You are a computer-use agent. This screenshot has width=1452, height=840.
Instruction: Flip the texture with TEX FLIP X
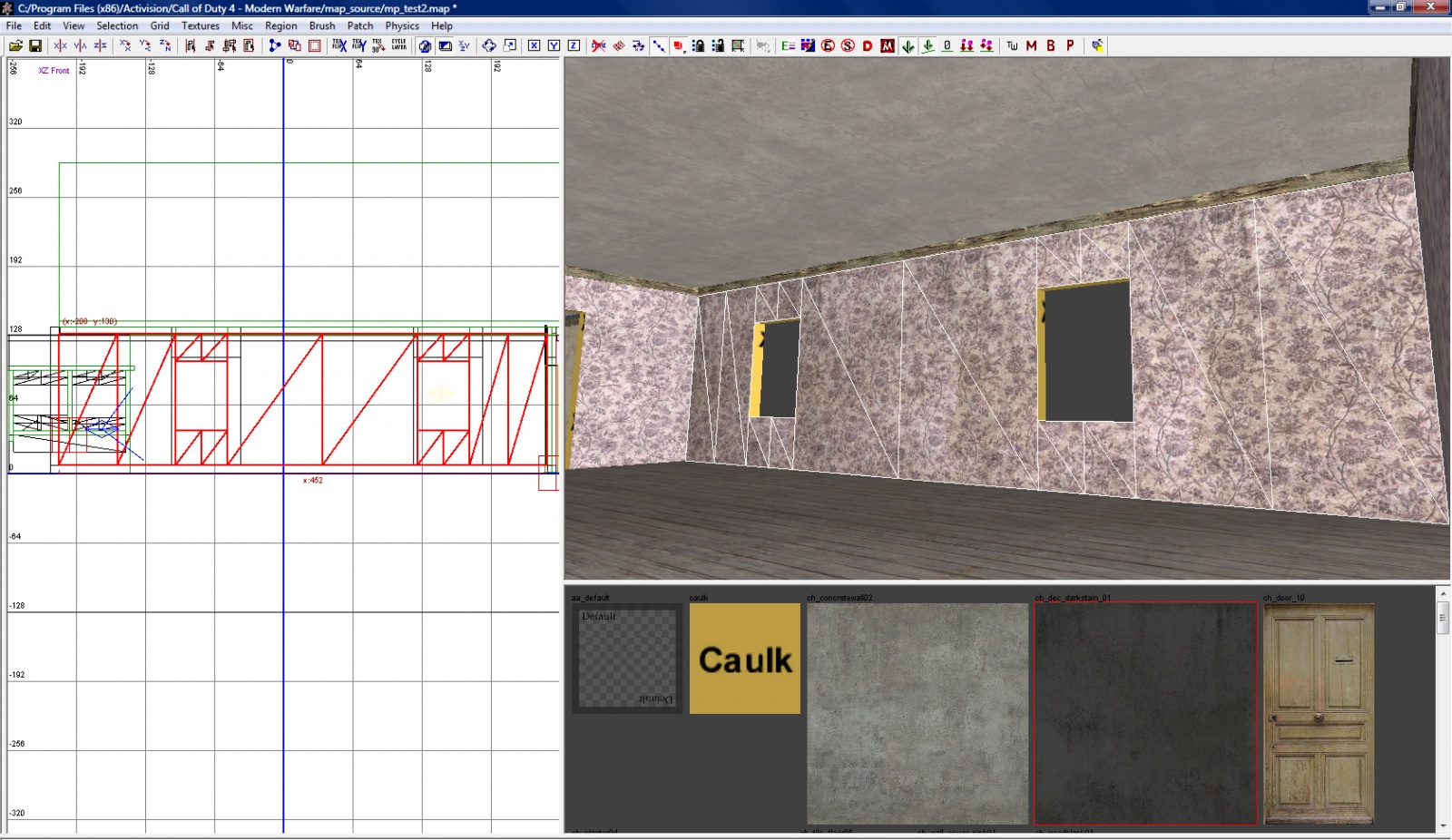point(337,45)
